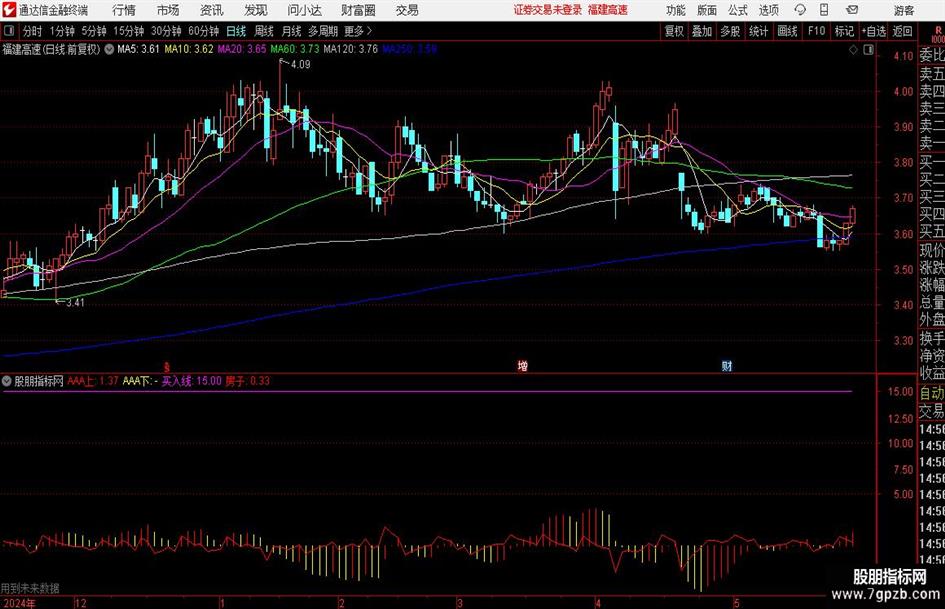Click the 3.41 low price label
Viewport: 945px width, 609px height.
tap(75, 303)
